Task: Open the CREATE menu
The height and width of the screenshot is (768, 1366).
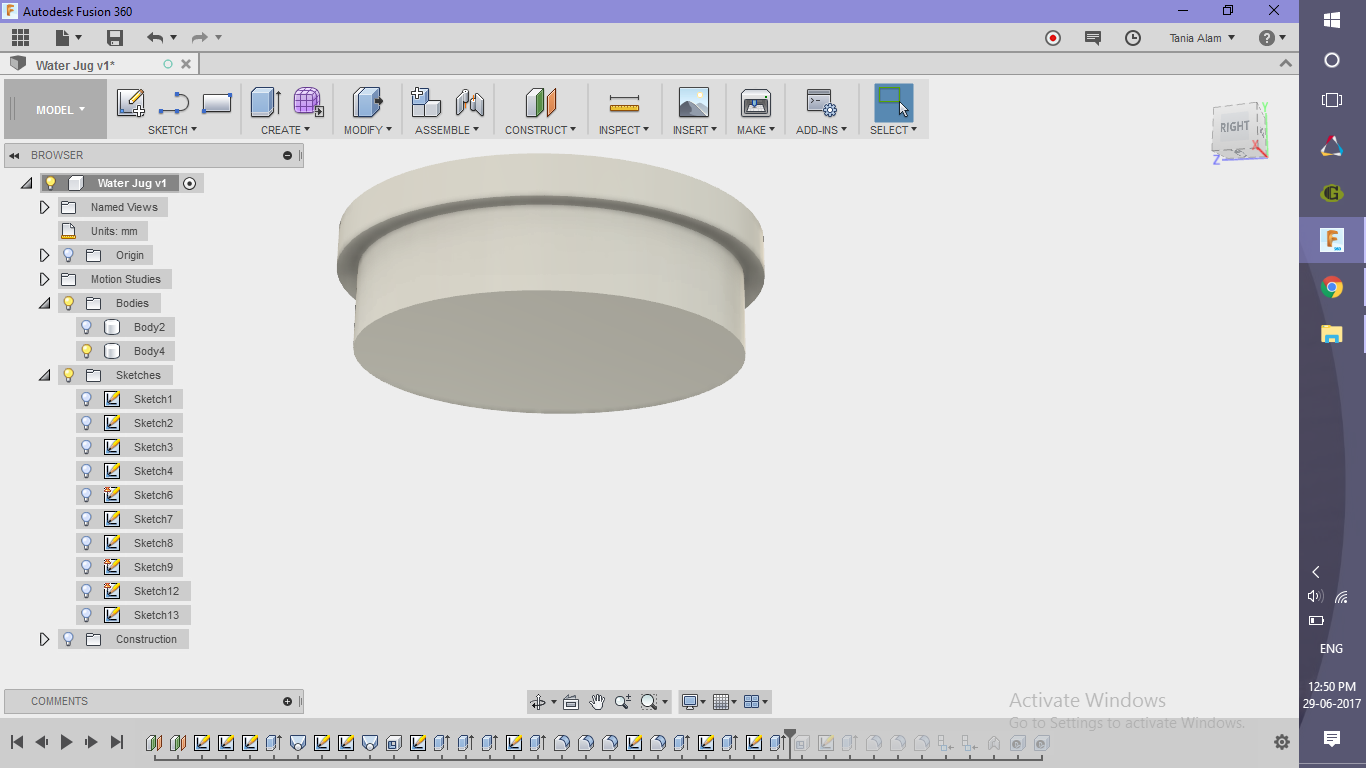Action: pyautogui.click(x=285, y=130)
